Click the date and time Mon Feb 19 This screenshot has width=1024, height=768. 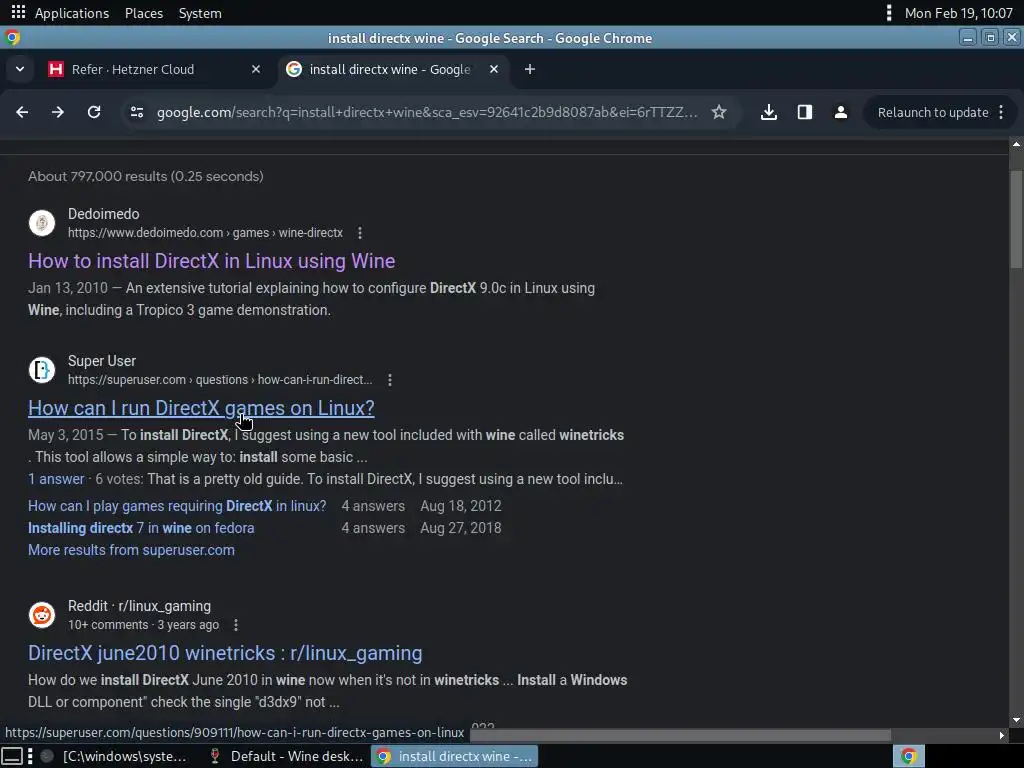958,13
